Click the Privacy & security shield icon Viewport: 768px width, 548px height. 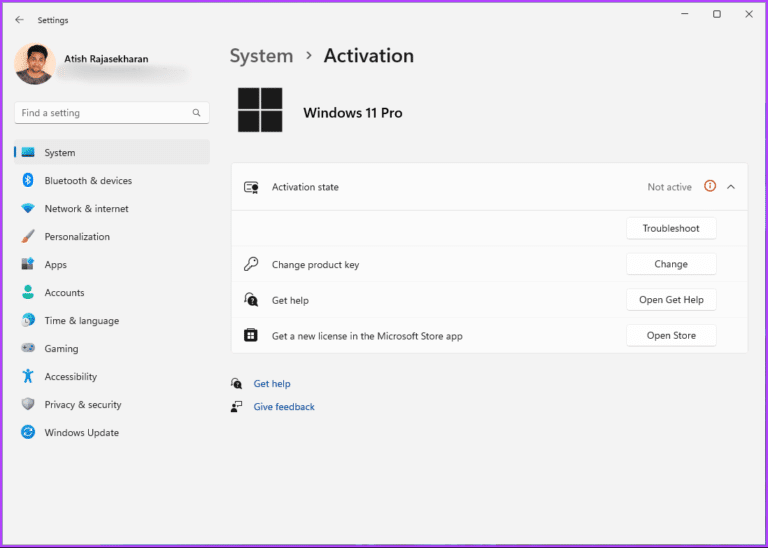[x=27, y=405]
